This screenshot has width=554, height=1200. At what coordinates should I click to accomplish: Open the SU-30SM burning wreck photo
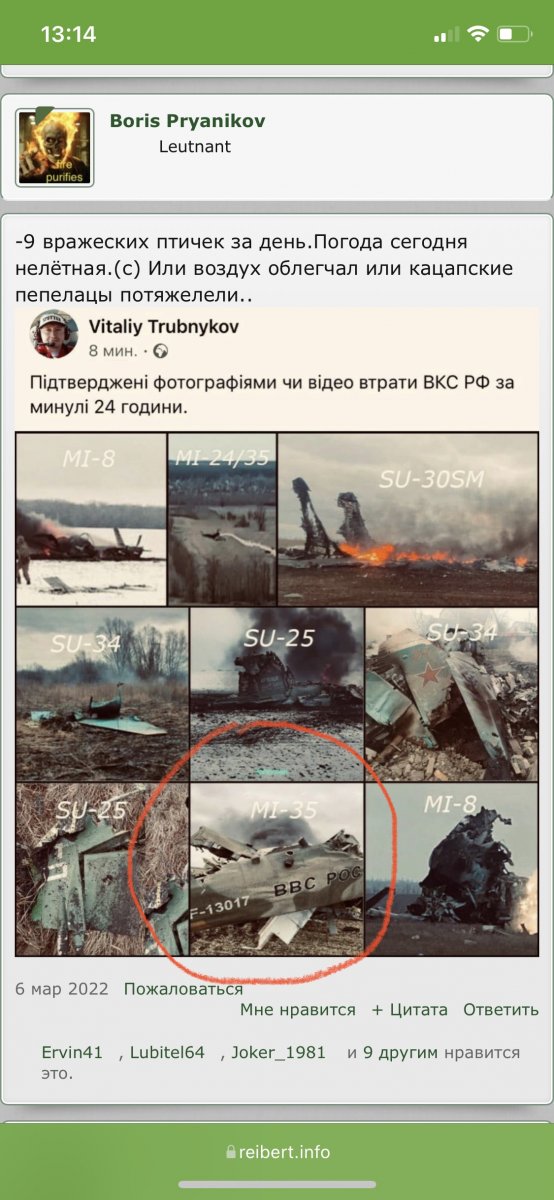[x=408, y=518]
